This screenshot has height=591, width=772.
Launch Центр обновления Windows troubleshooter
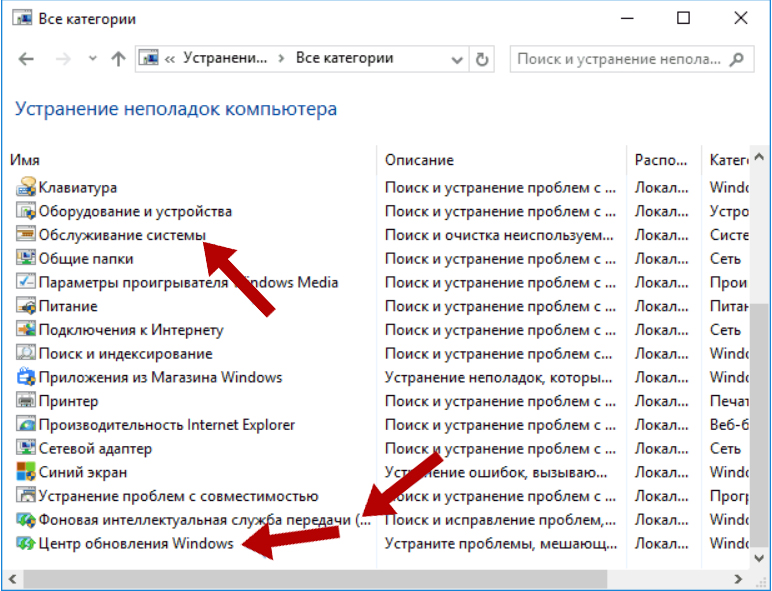[x=136, y=543]
